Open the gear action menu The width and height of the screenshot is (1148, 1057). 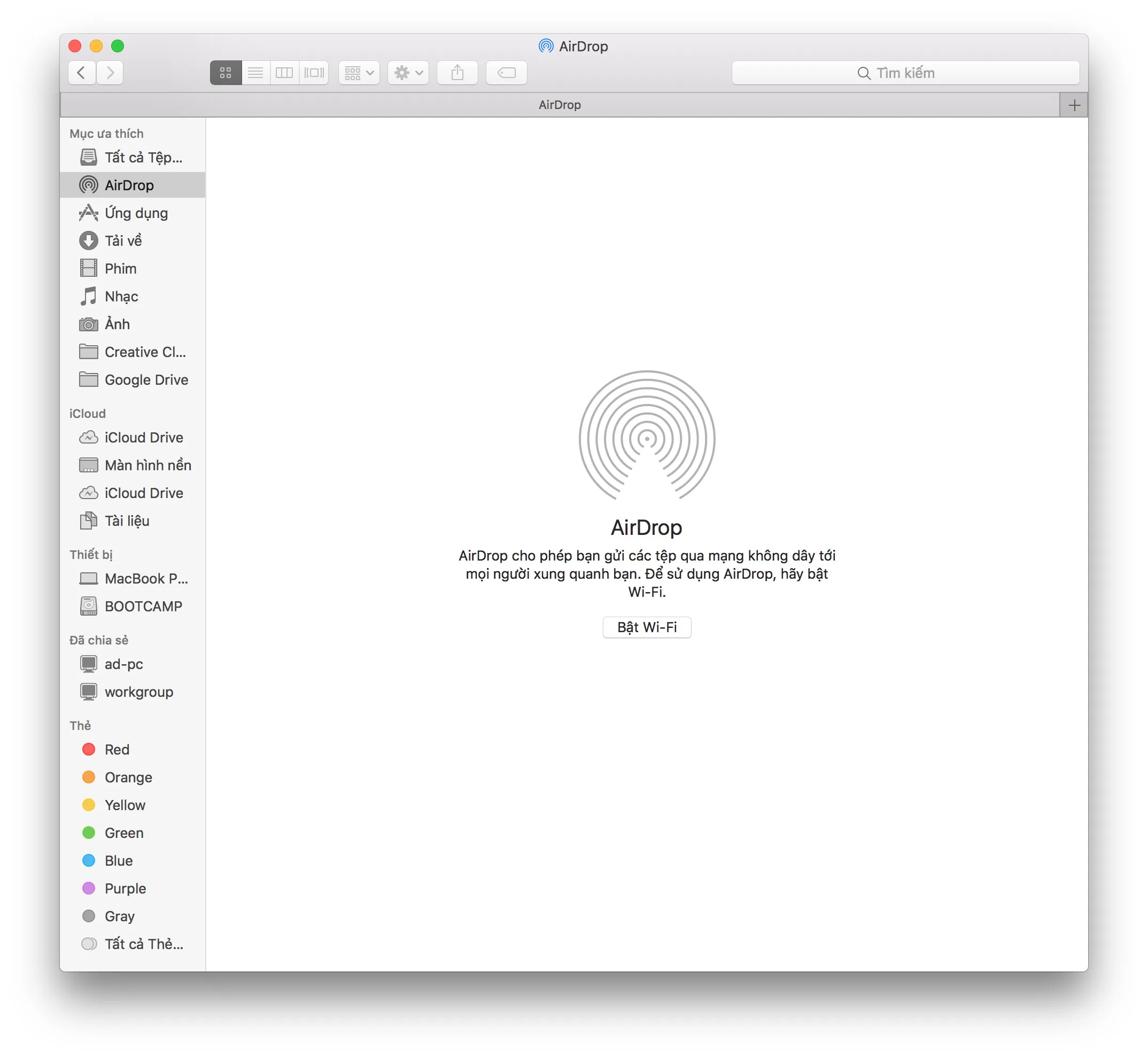408,73
